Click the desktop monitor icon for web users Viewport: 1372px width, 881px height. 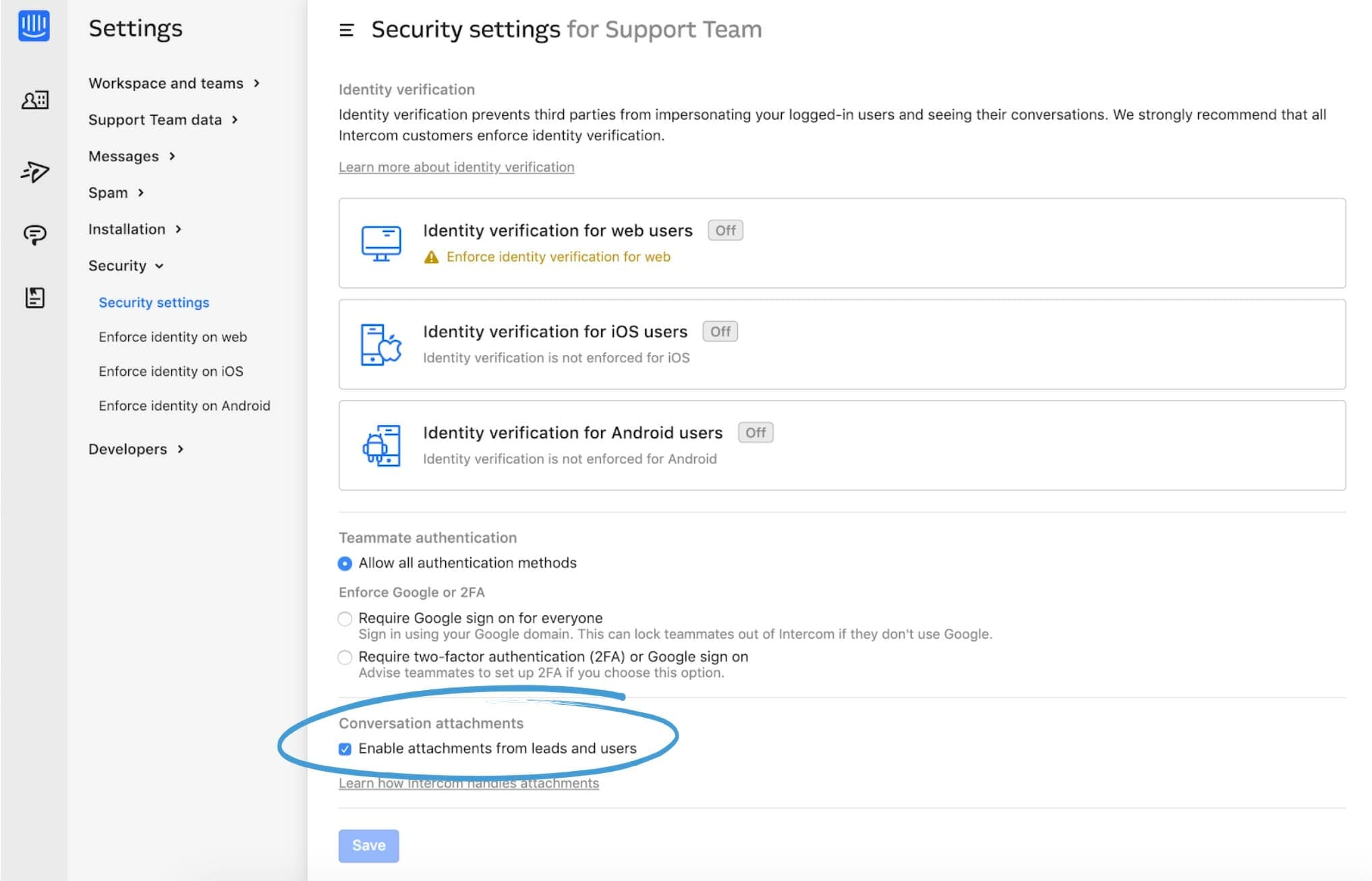coord(381,244)
